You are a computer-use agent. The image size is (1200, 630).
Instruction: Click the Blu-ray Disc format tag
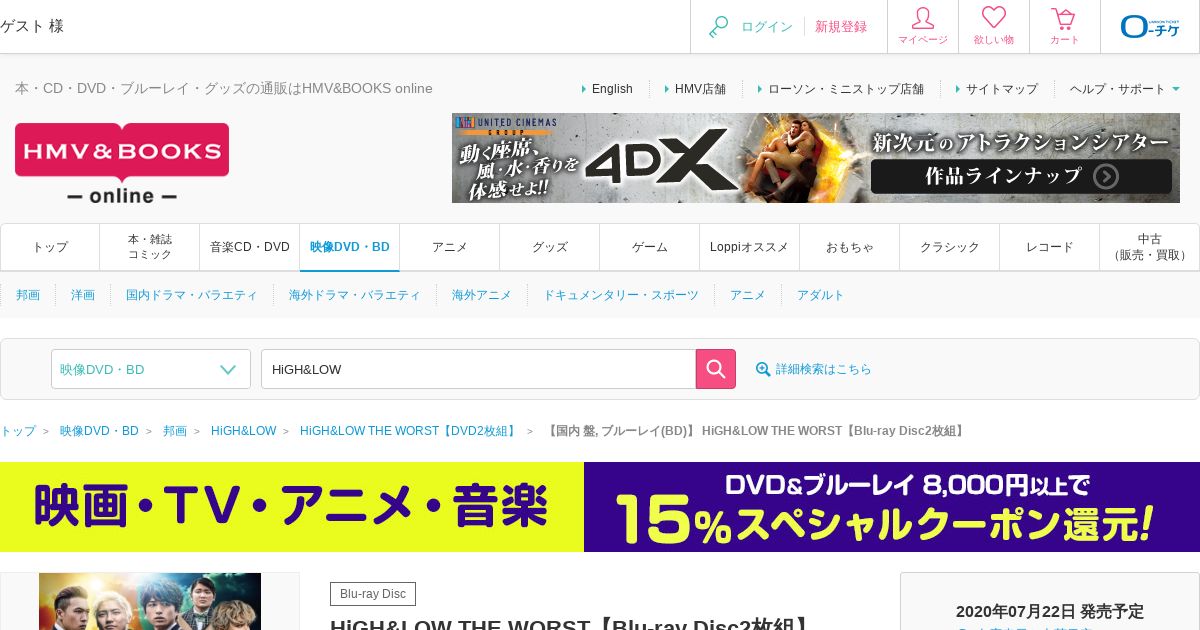tap(373, 594)
